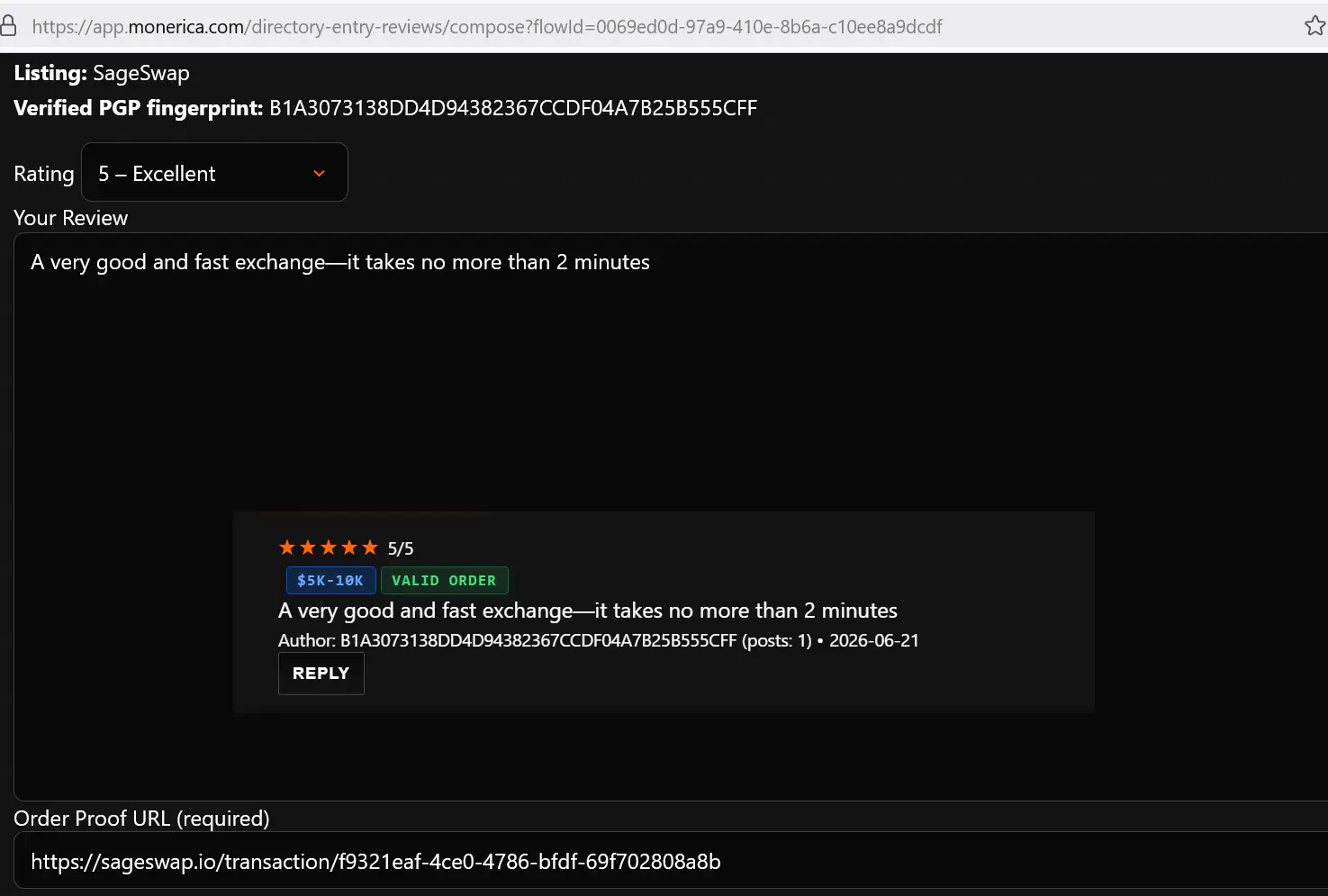This screenshot has height=896, width=1328.
Task: Click the $5K-10K badge in the preview
Action: [330, 581]
